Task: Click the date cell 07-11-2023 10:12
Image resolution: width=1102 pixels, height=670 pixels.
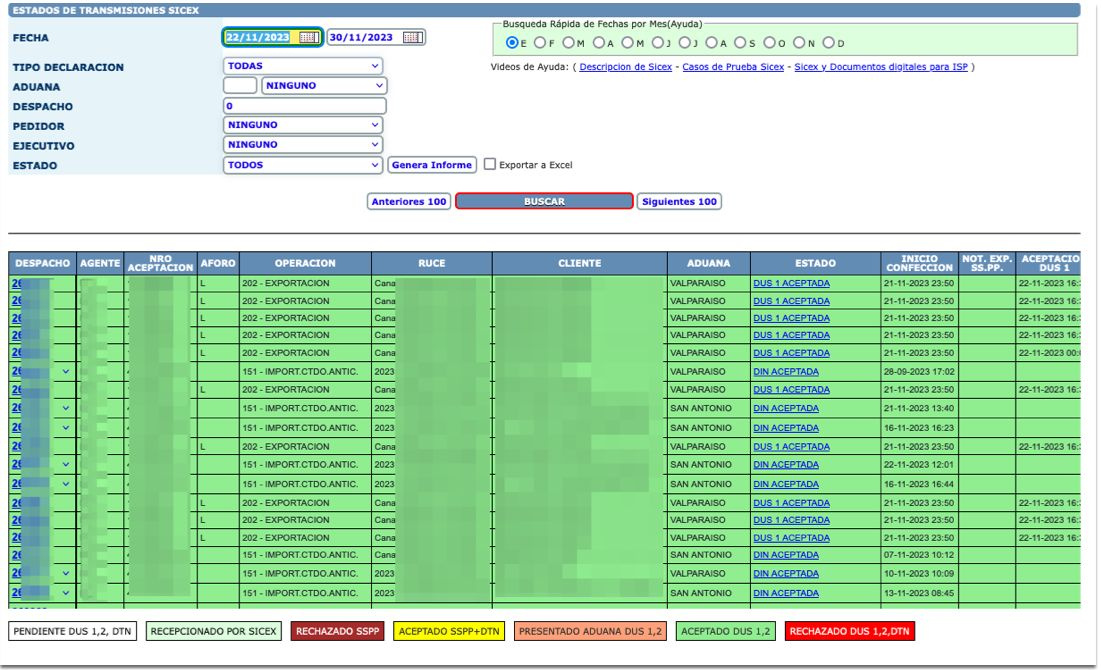Action: tap(919, 555)
